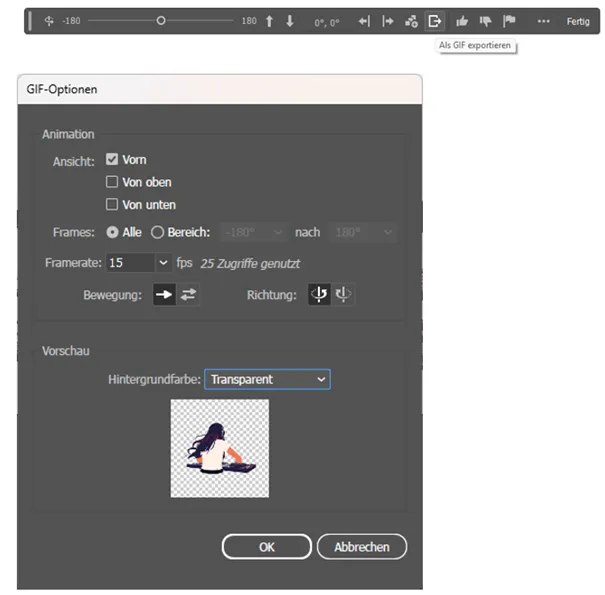This screenshot has height=595, width=605.
Task: Choose the second rotation direction (Richtung) icon
Action: coord(343,295)
